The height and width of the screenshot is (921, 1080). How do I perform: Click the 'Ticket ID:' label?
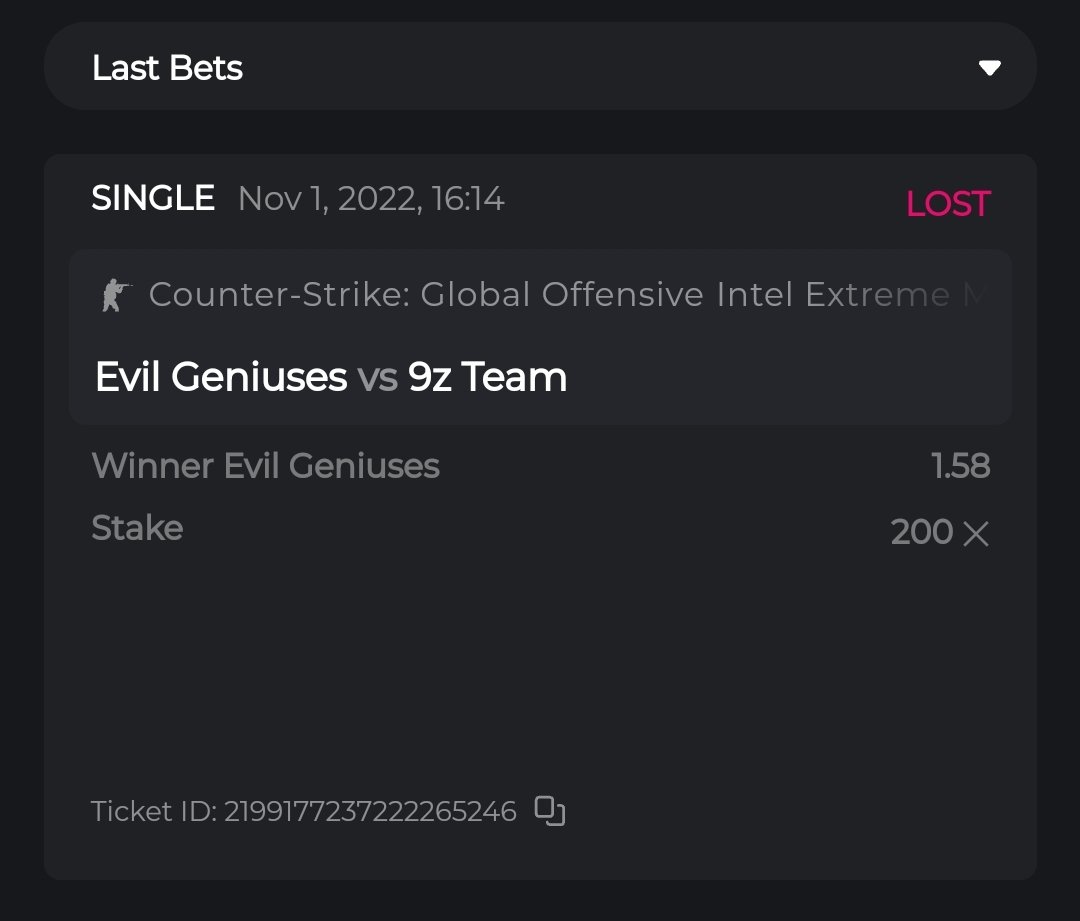(x=154, y=811)
